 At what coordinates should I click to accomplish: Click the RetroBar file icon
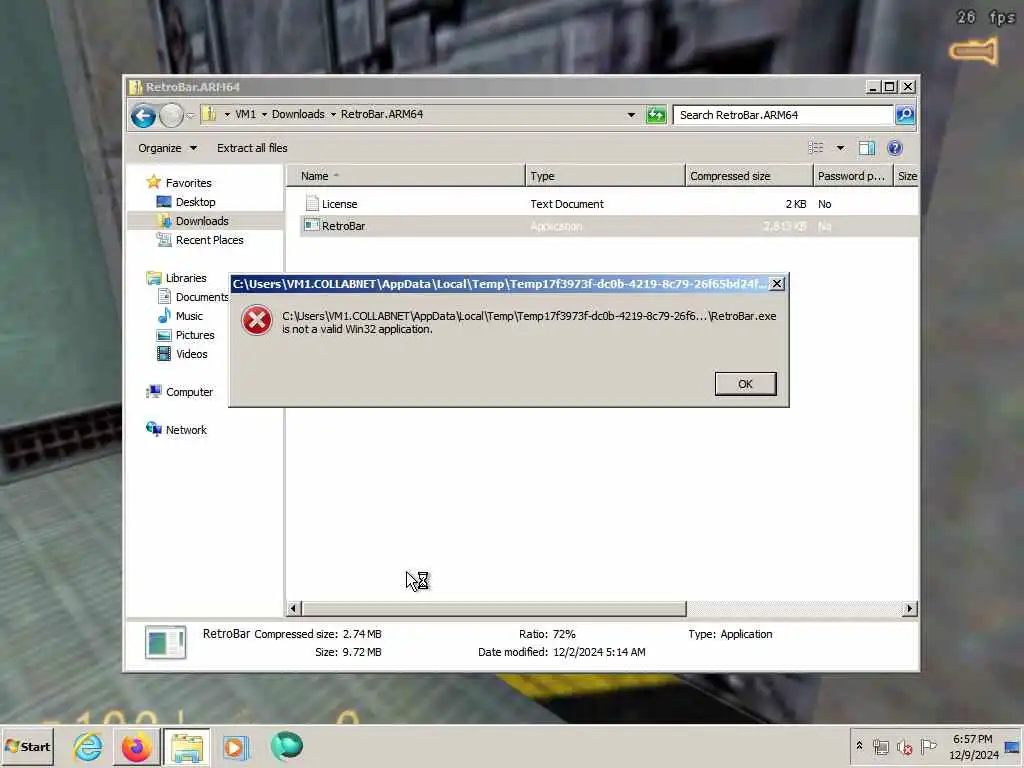click(312, 225)
